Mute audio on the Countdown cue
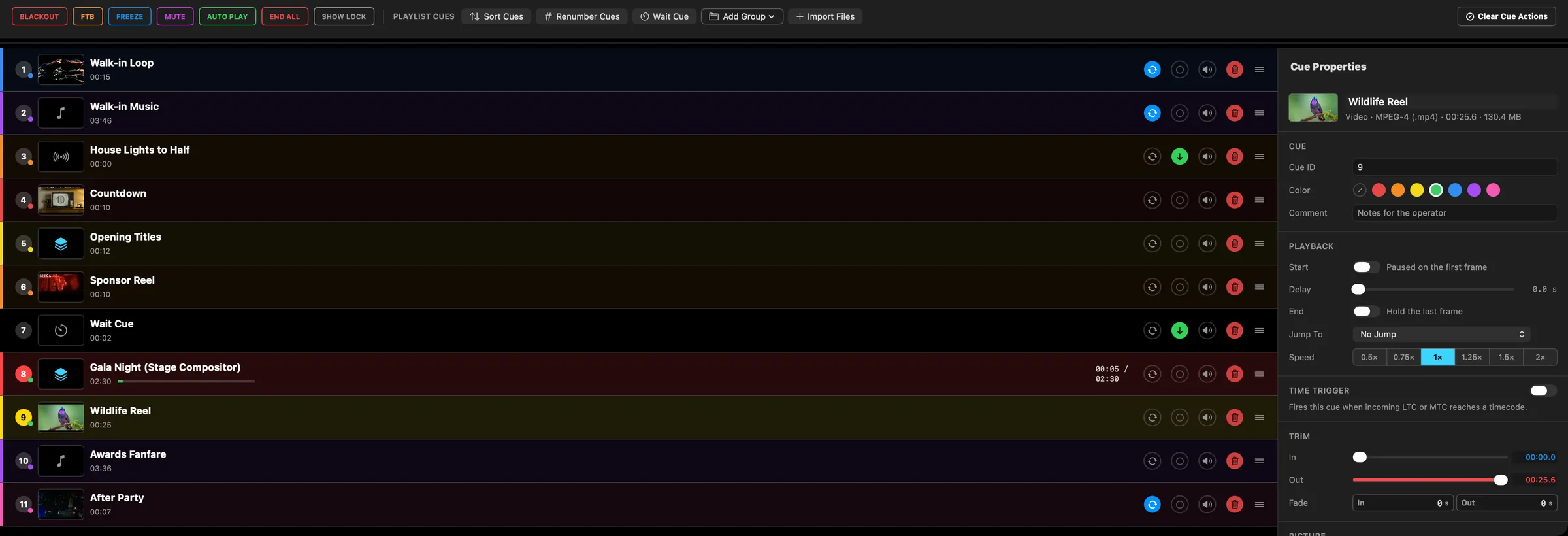 (x=1207, y=200)
